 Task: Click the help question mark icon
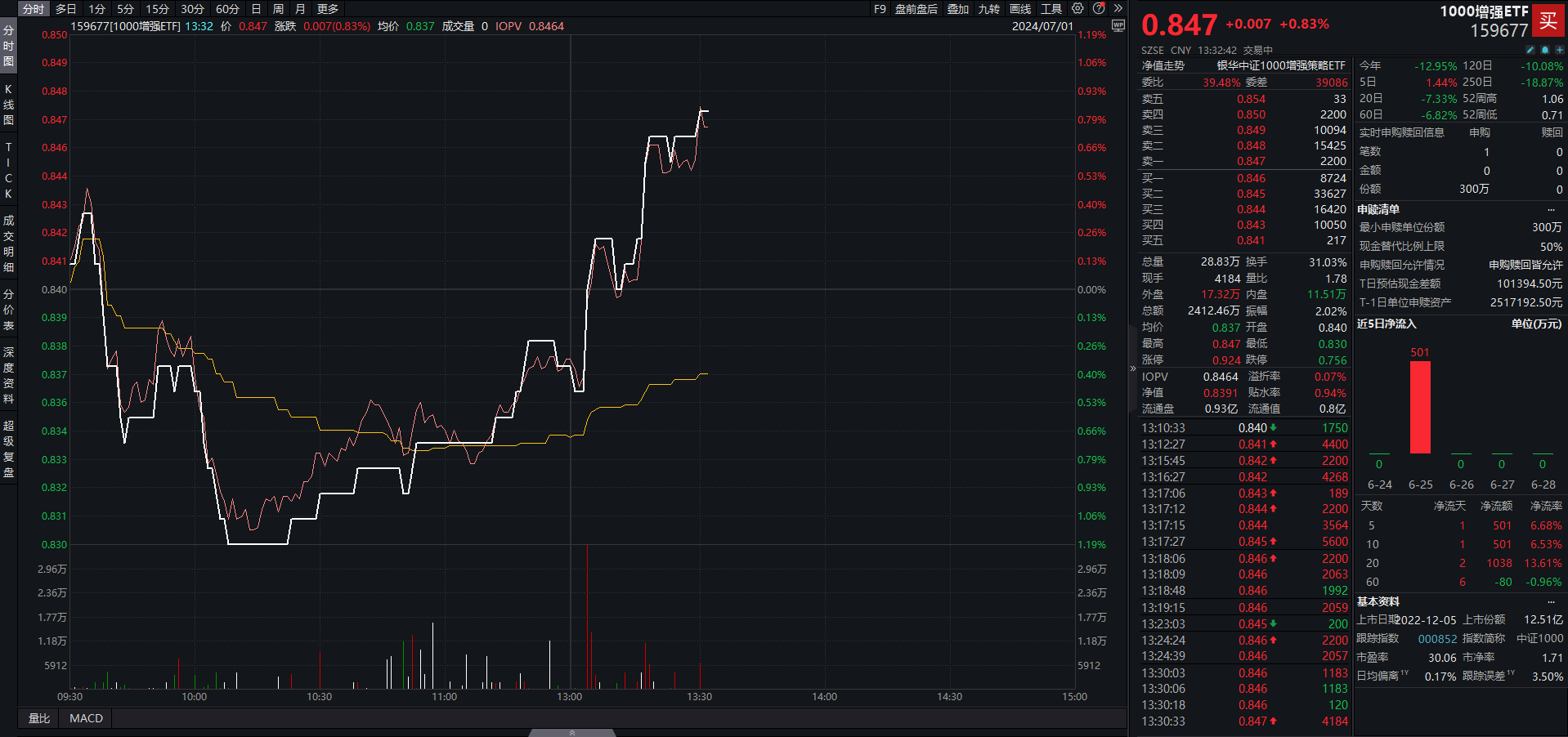[x=1099, y=8]
